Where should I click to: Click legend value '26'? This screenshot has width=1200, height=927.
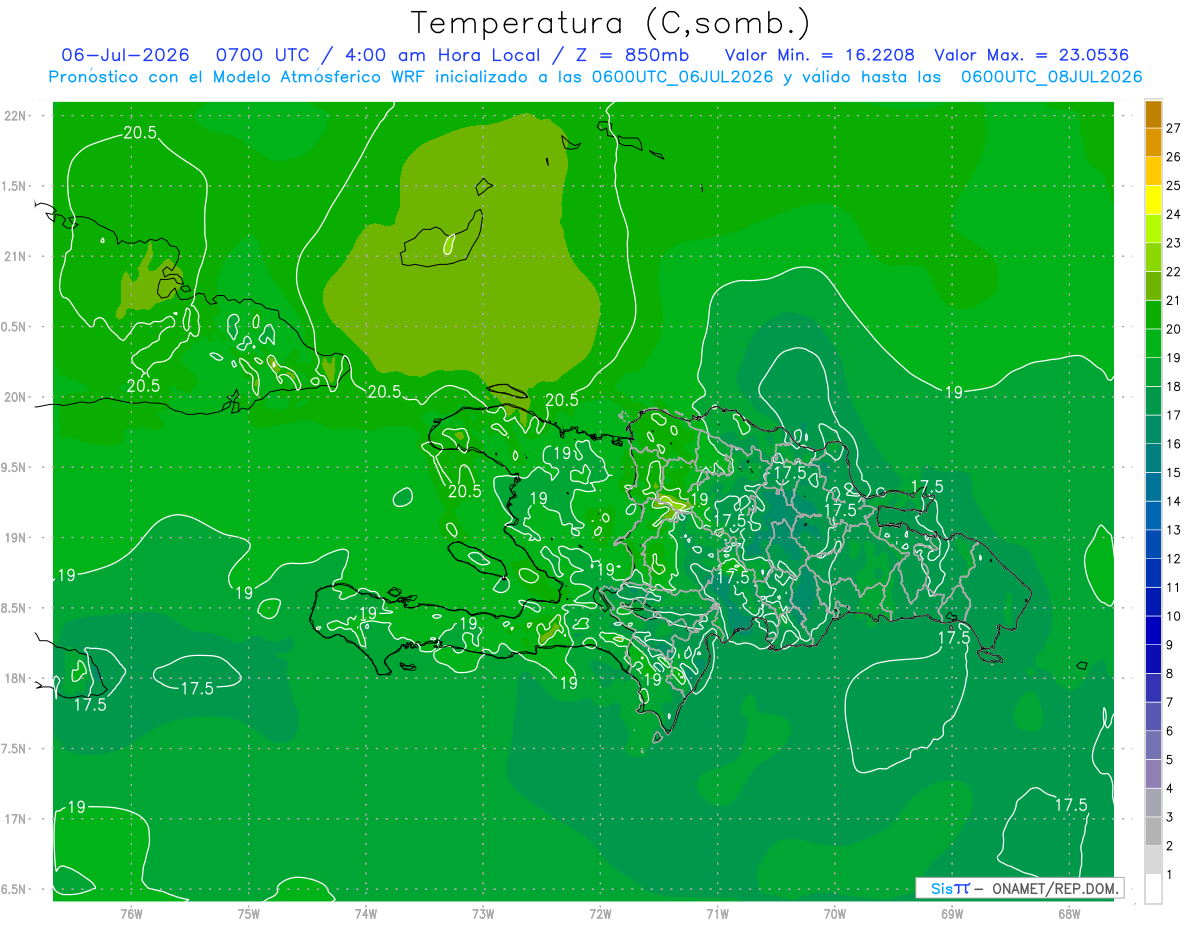1174,157
